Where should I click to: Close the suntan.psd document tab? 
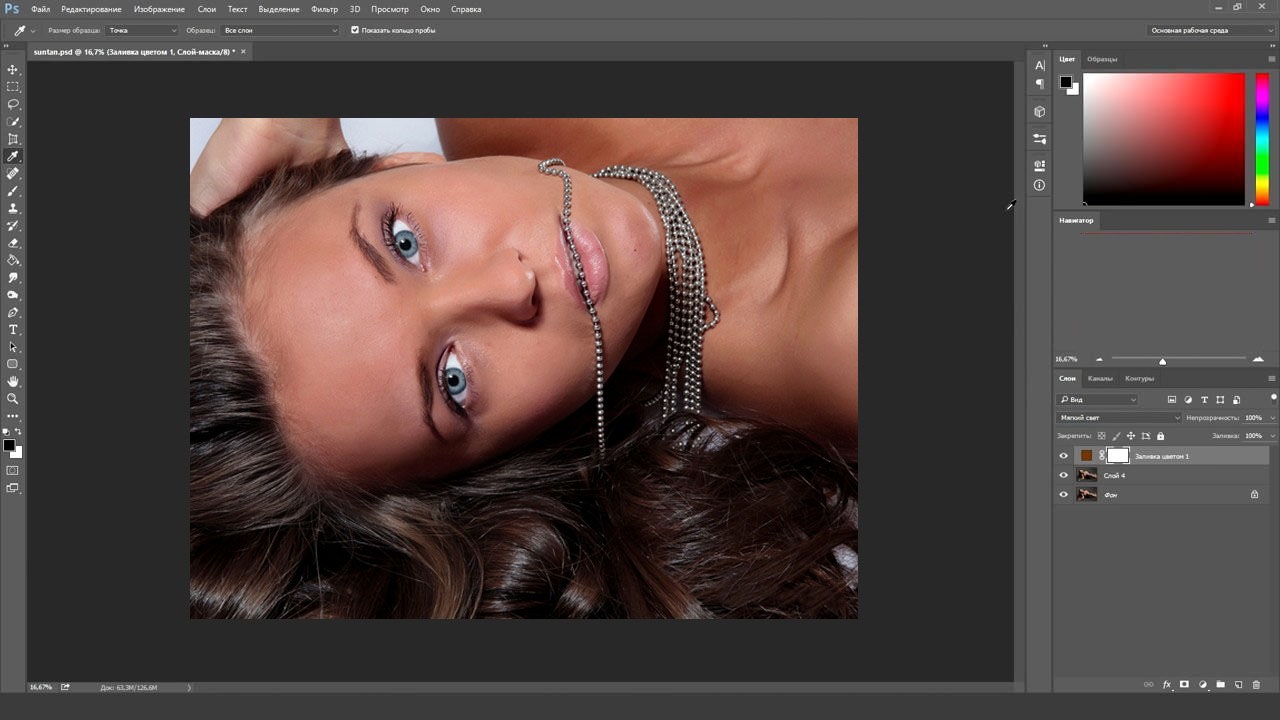pos(243,51)
